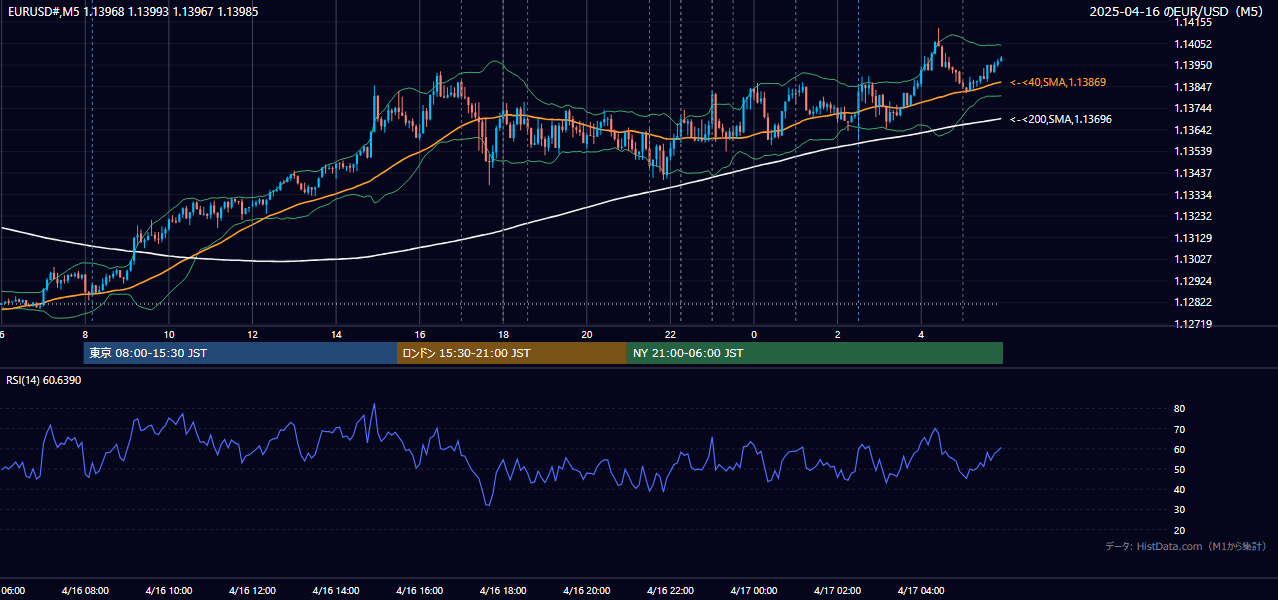1278x600 pixels.
Task: Click hour tick 18 under the price chart
Action: point(503,334)
